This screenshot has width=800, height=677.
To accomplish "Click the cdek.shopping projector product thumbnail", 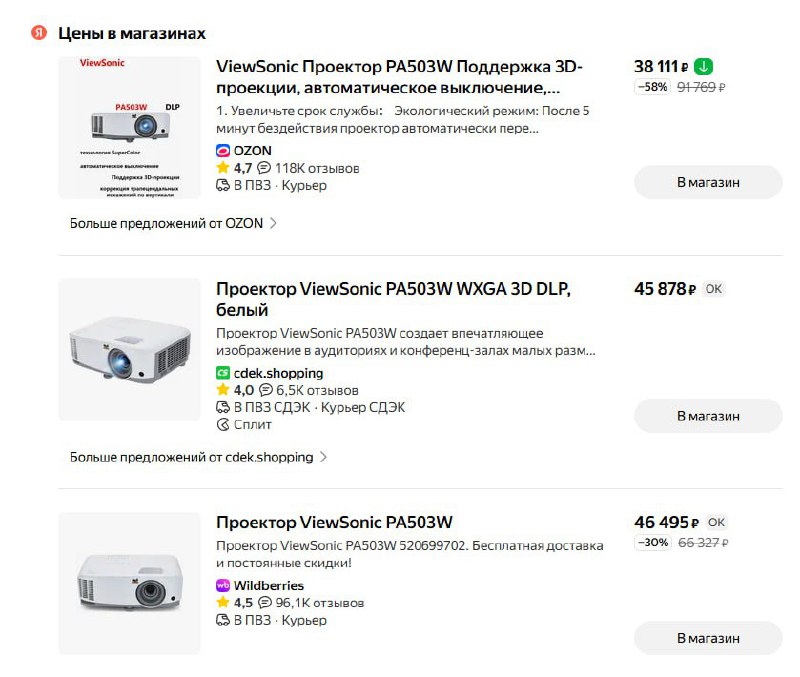I will click(129, 349).
